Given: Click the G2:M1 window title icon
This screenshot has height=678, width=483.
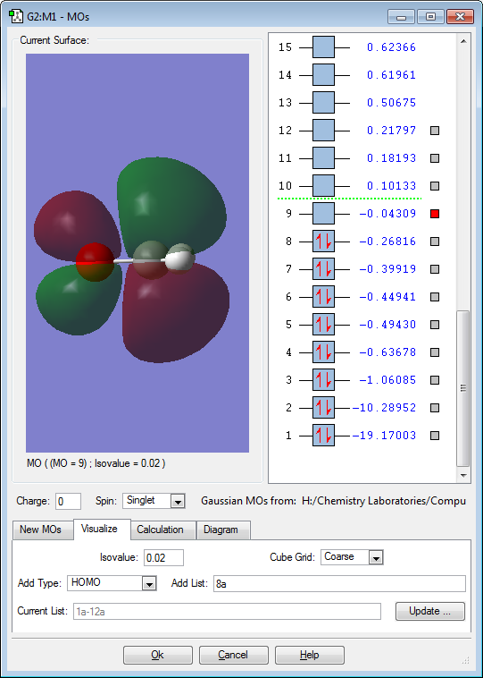Looking at the screenshot, I should tap(16, 16).
